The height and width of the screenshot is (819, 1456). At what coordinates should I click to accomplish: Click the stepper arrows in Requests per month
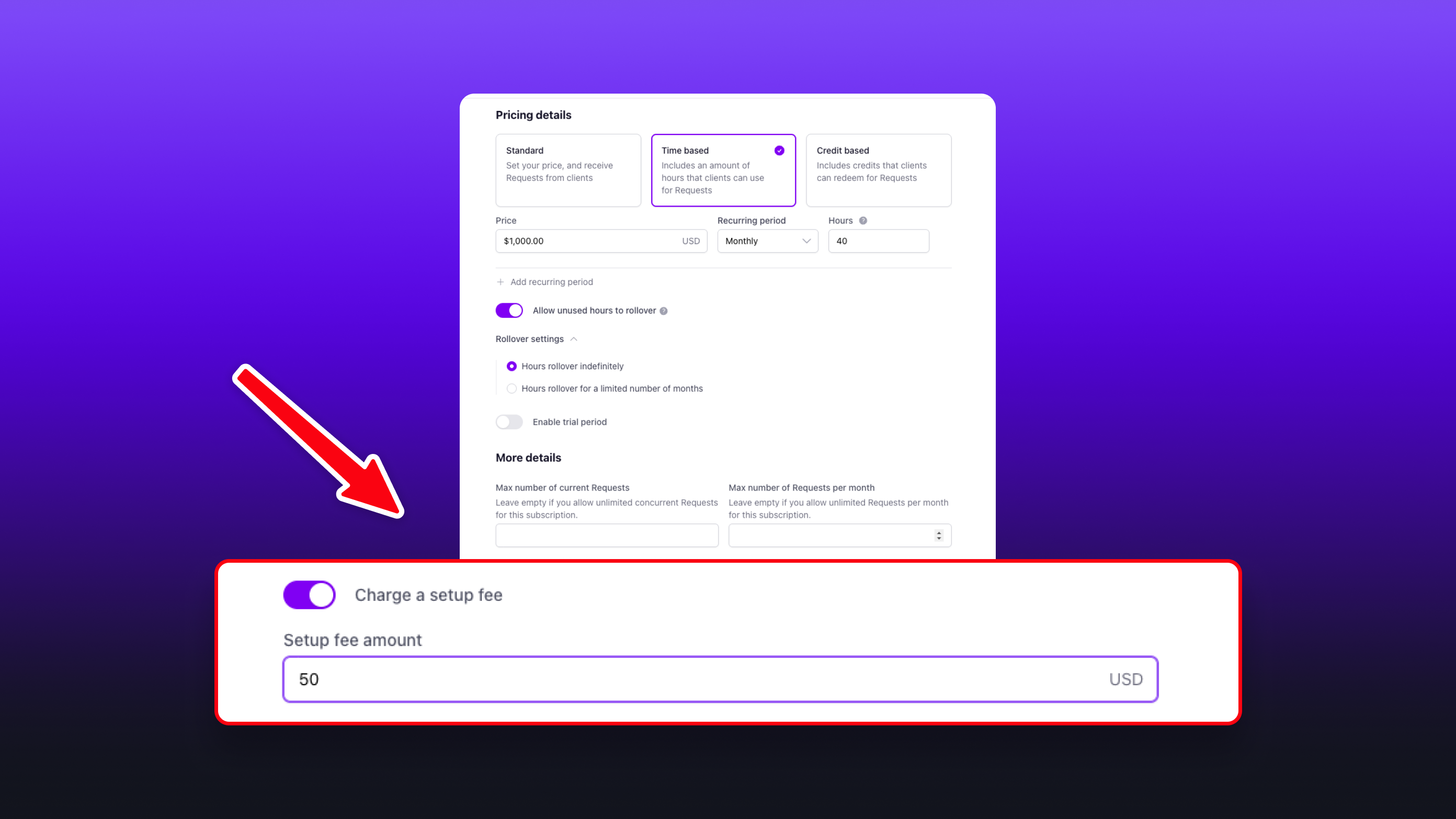tap(939, 535)
